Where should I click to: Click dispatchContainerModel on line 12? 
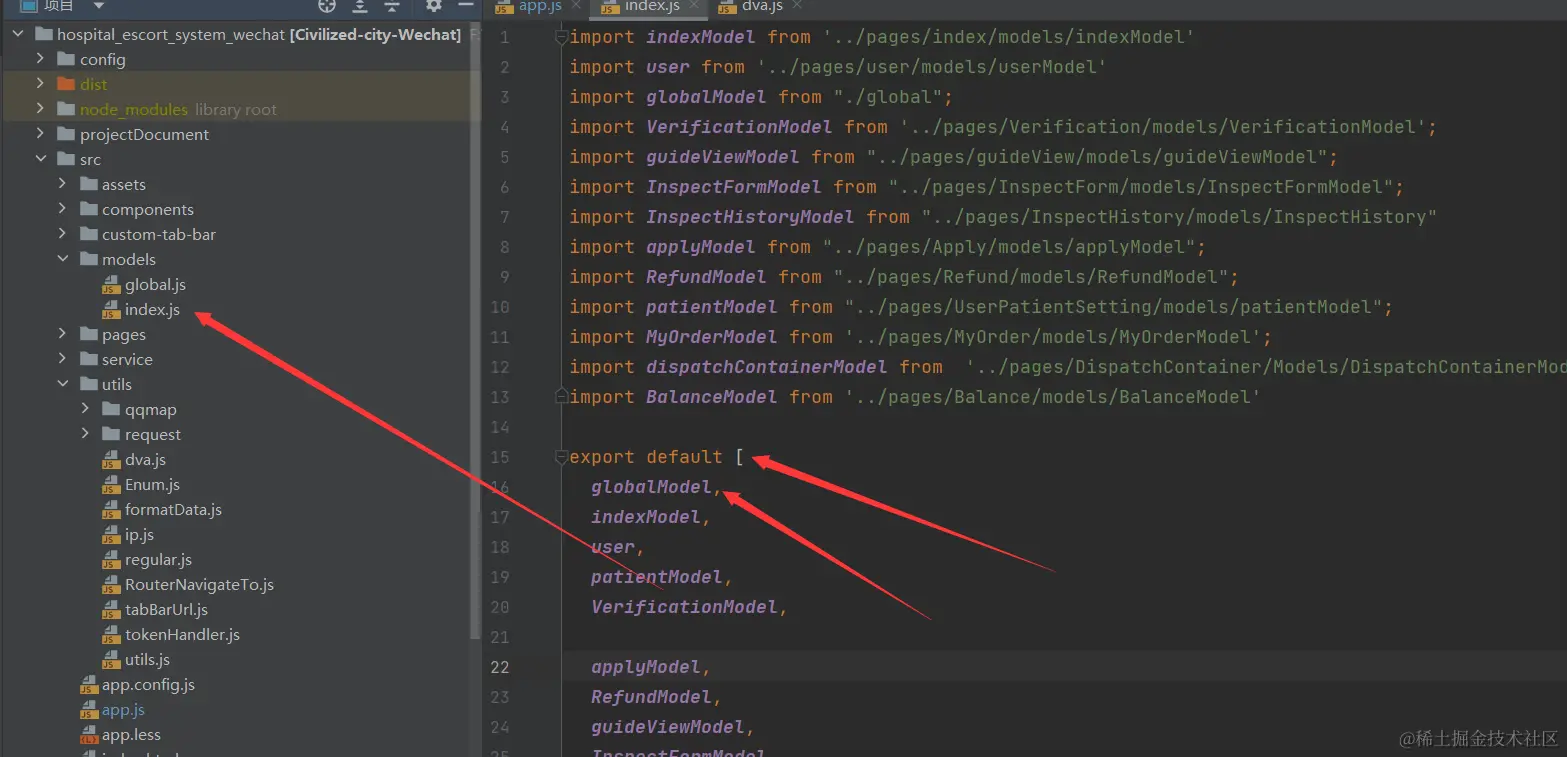[x=767, y=367]
